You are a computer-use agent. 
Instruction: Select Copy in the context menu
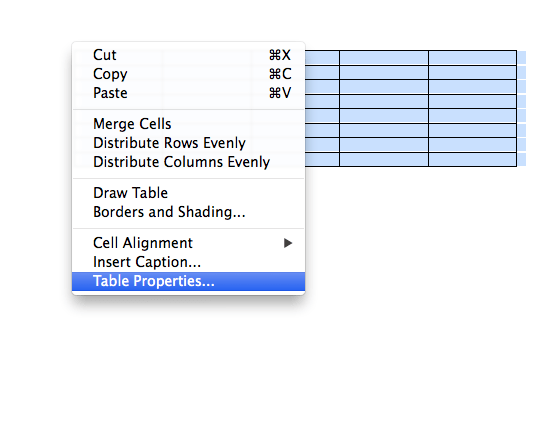pyautogui.click(x=188, y=74)
